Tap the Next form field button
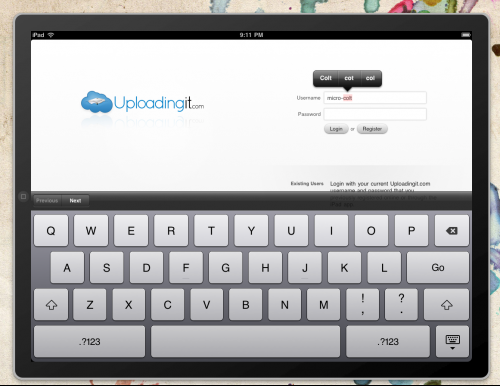This screenshot has width=500, height=386. pyautogui.click(x=75, y=201)
